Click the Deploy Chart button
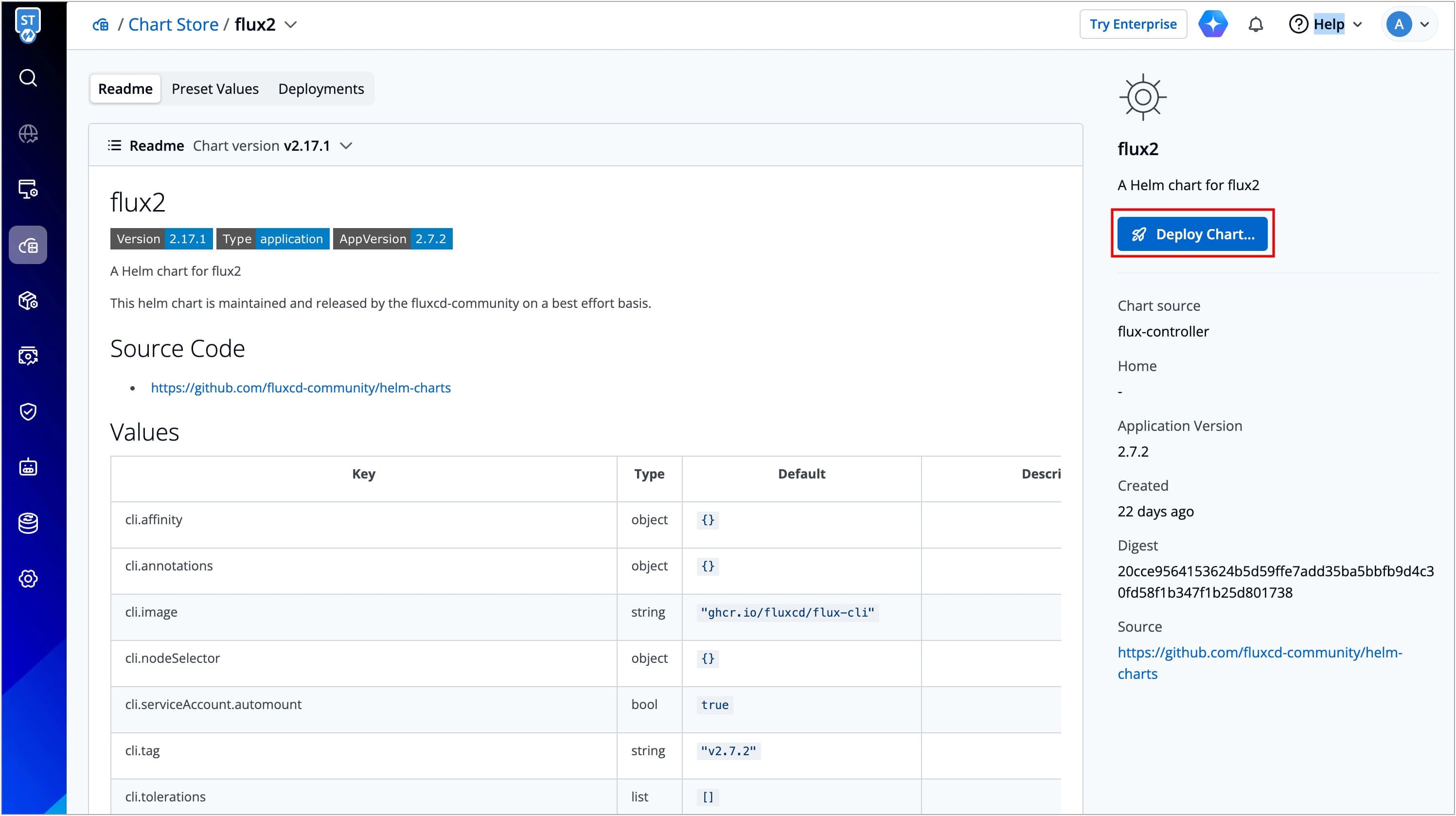 point(1192,234)
